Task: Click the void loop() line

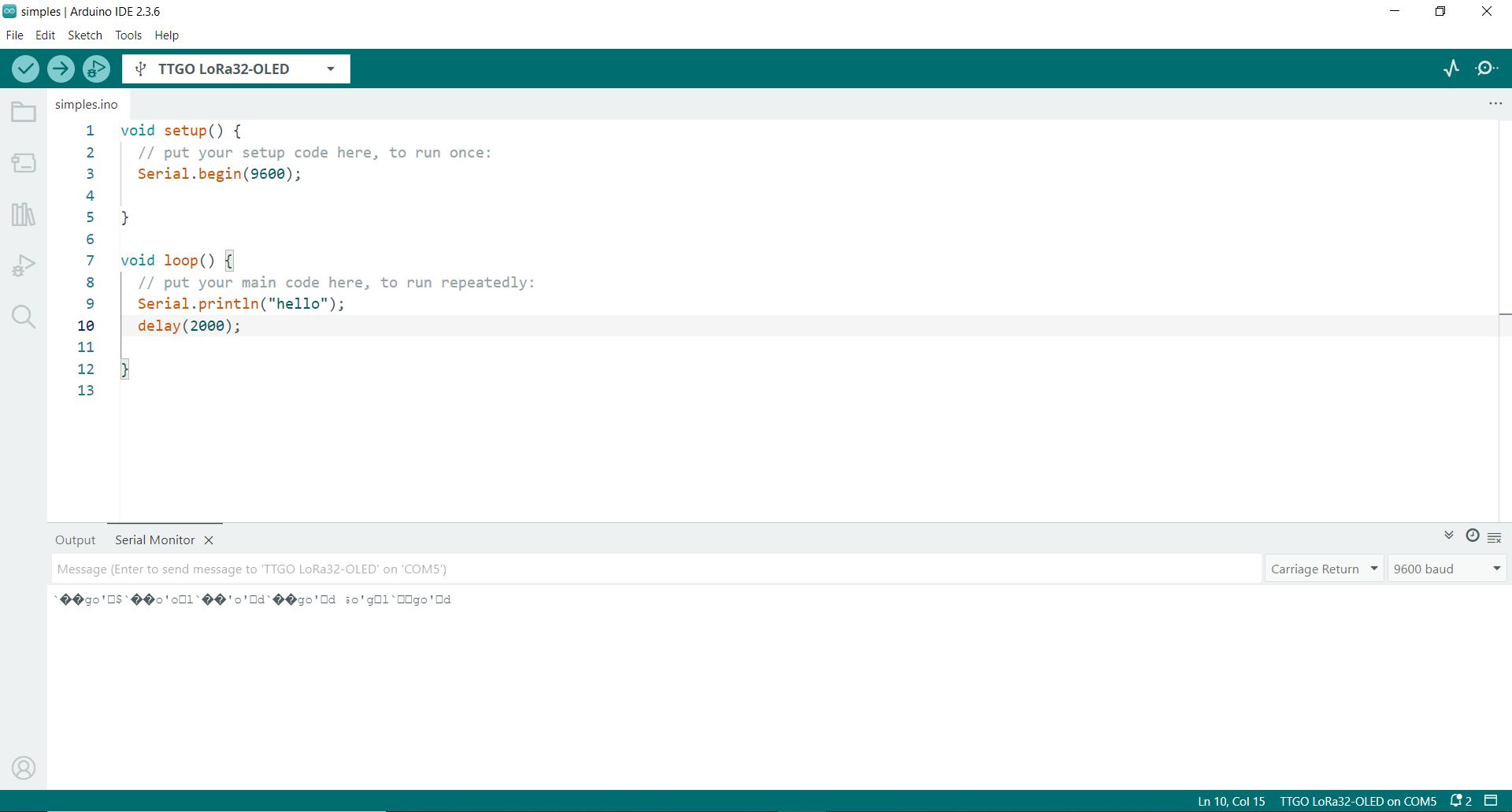Action: click(x=177, y=261)
